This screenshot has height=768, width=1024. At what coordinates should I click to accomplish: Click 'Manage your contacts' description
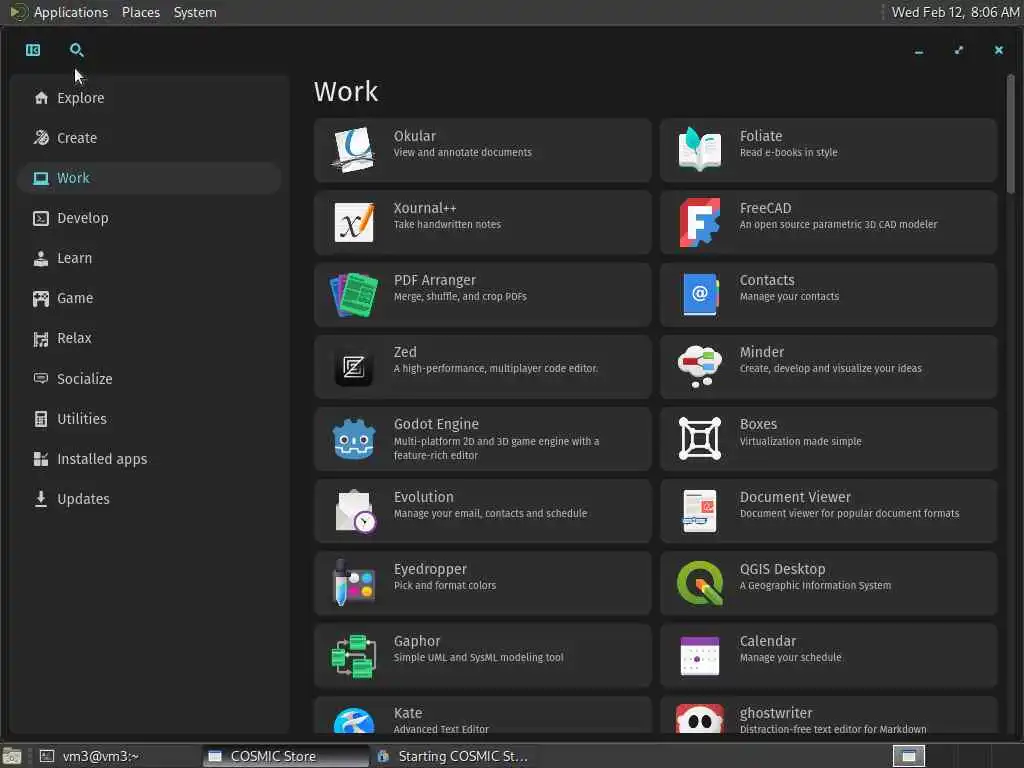[789, 296]
